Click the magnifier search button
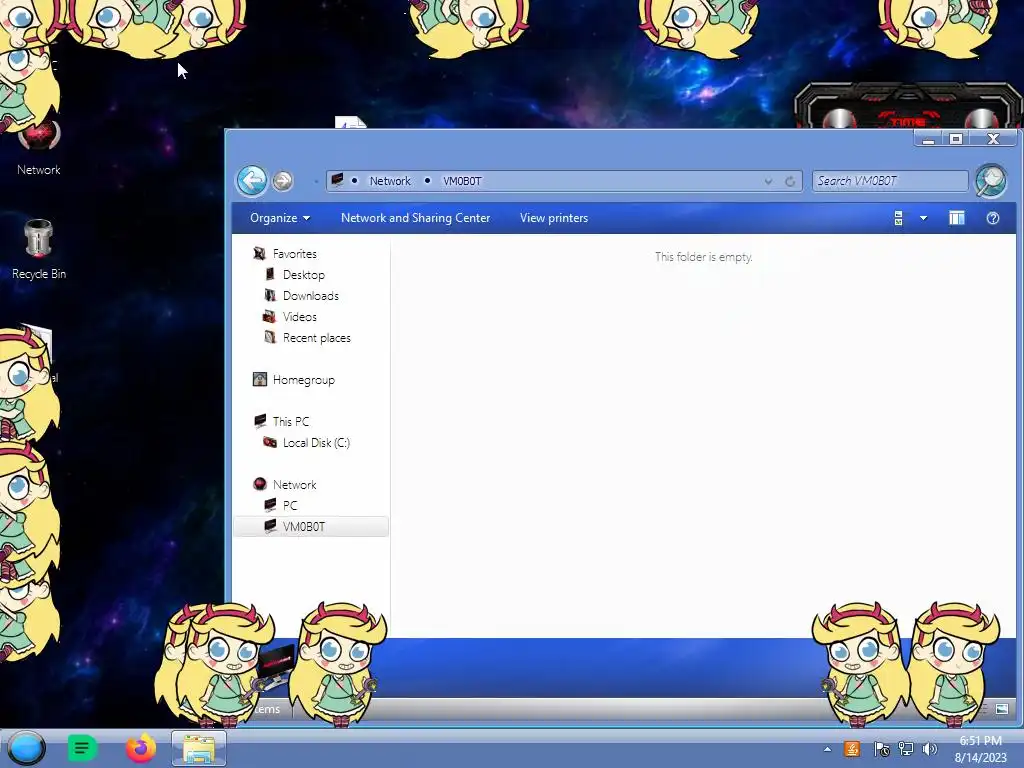 coord(991,180)
